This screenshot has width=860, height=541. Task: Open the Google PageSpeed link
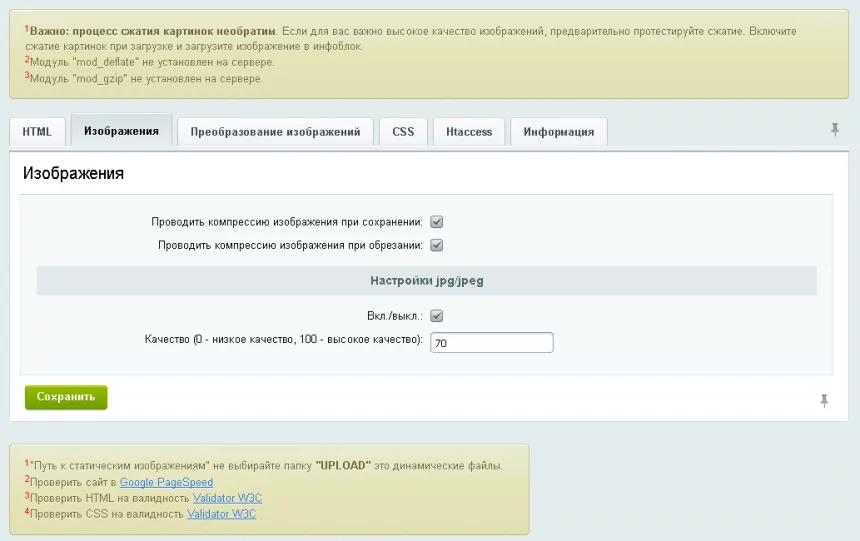click(166, 482)
